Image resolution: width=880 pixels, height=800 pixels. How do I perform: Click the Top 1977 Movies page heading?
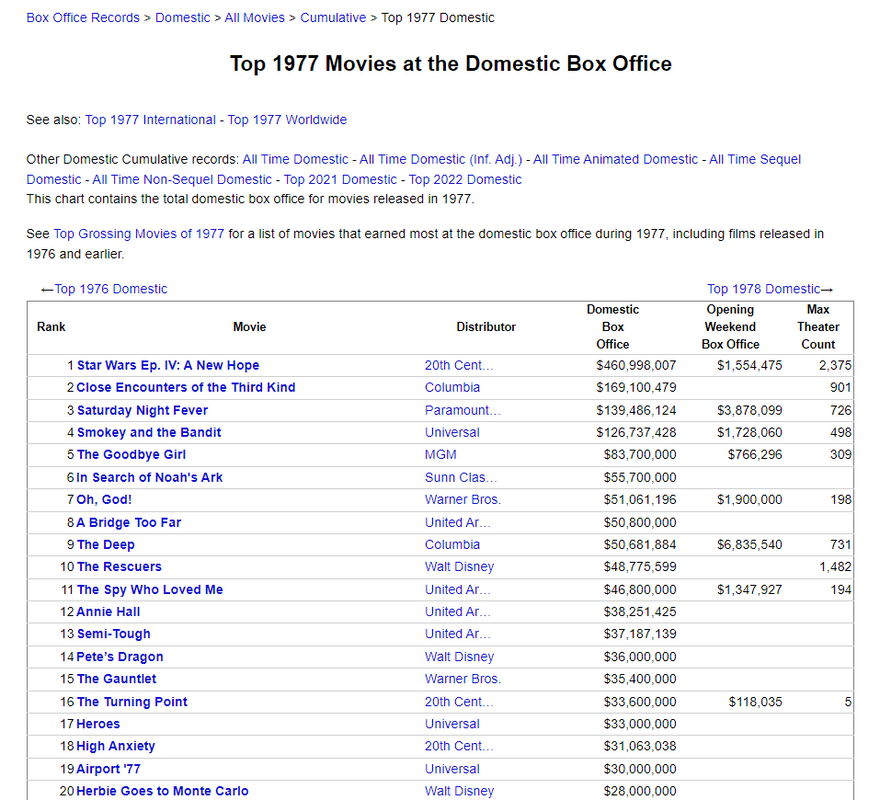pos(451,64)
